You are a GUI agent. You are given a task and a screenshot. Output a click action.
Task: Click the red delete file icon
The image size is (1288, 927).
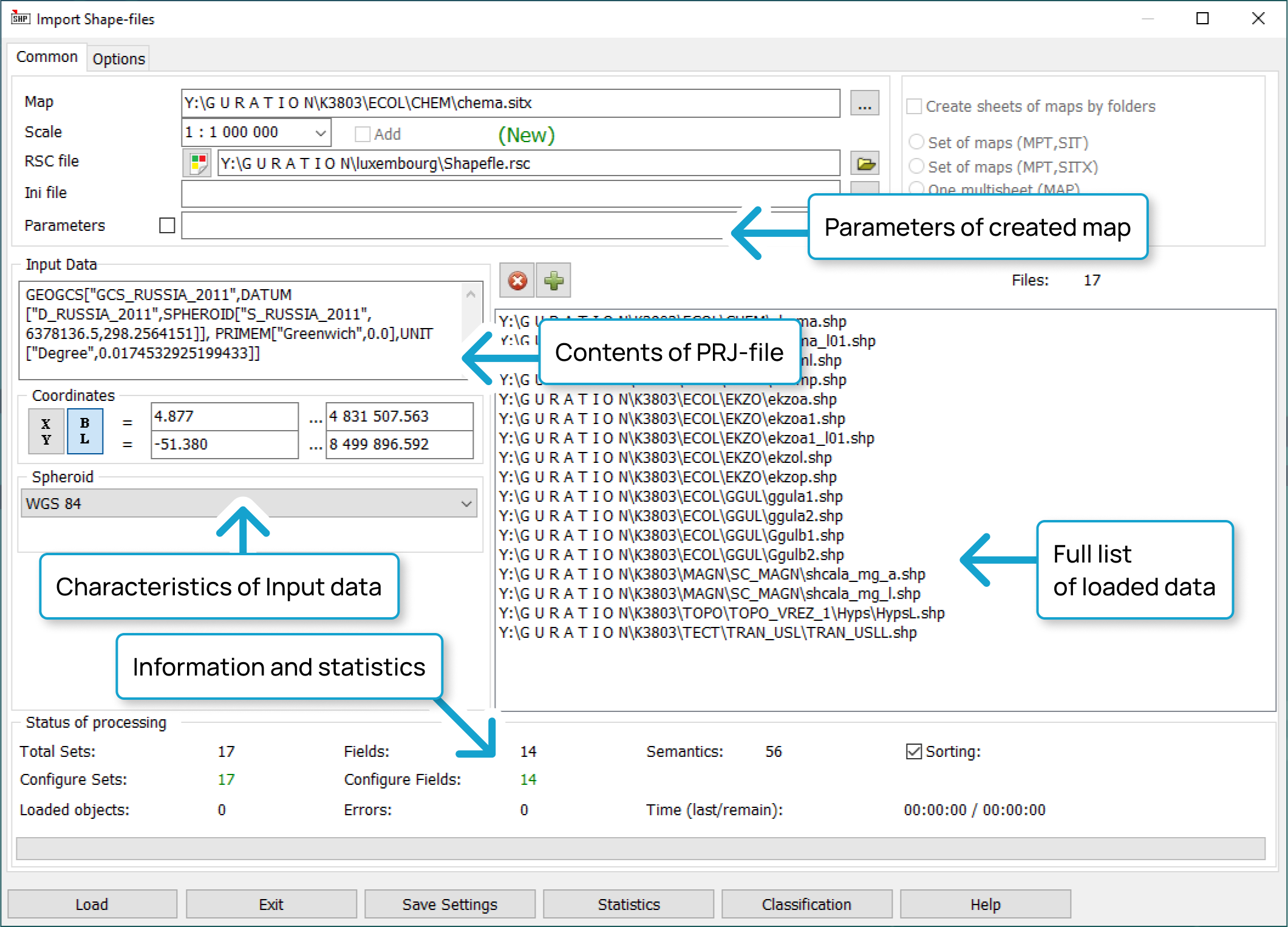tap(517, 281)
